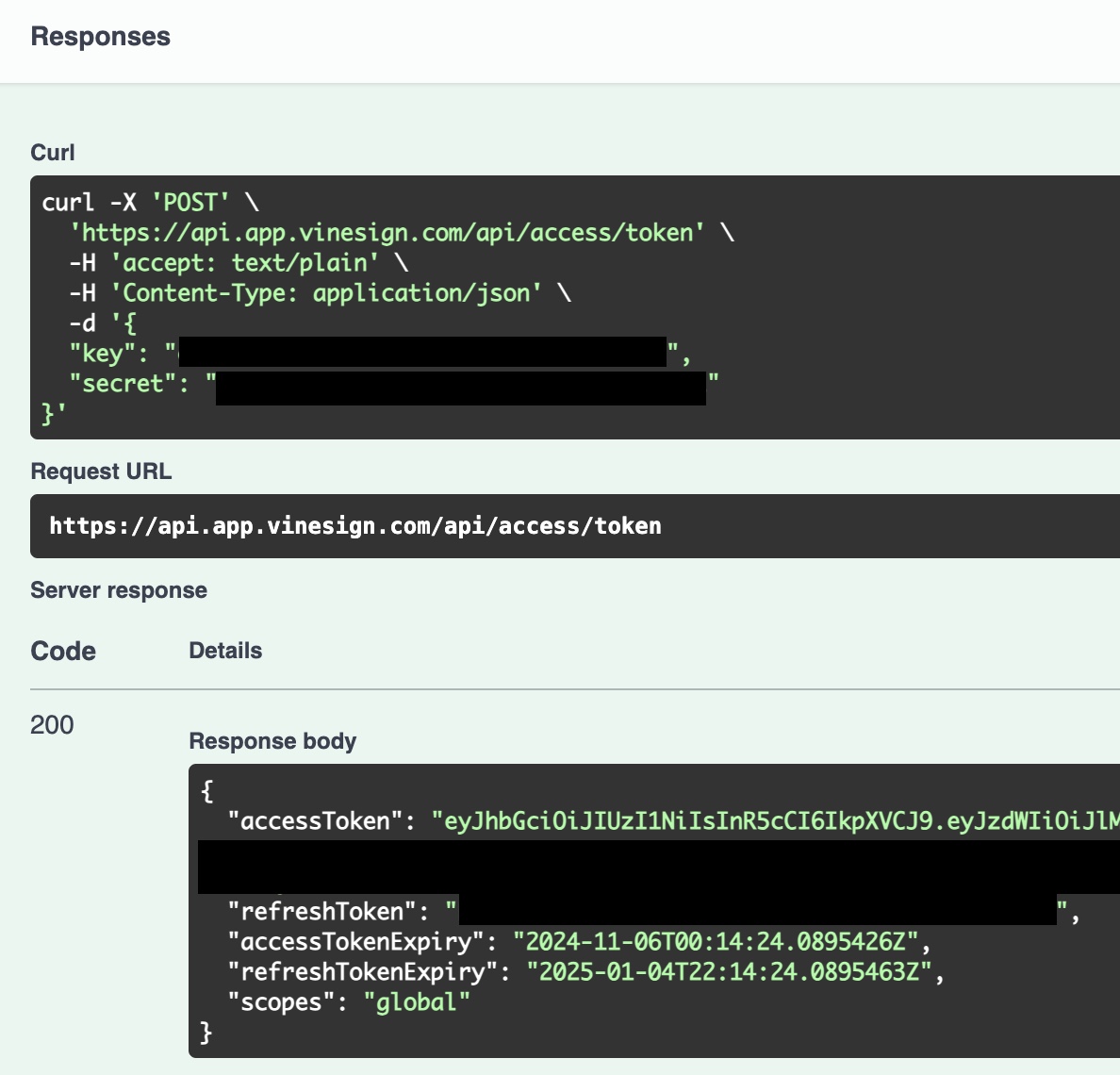Viewport: 1120px width, 1075px height.
Task: Click the quoted vinesign URL in the curl command
Action: pos(387,233)
